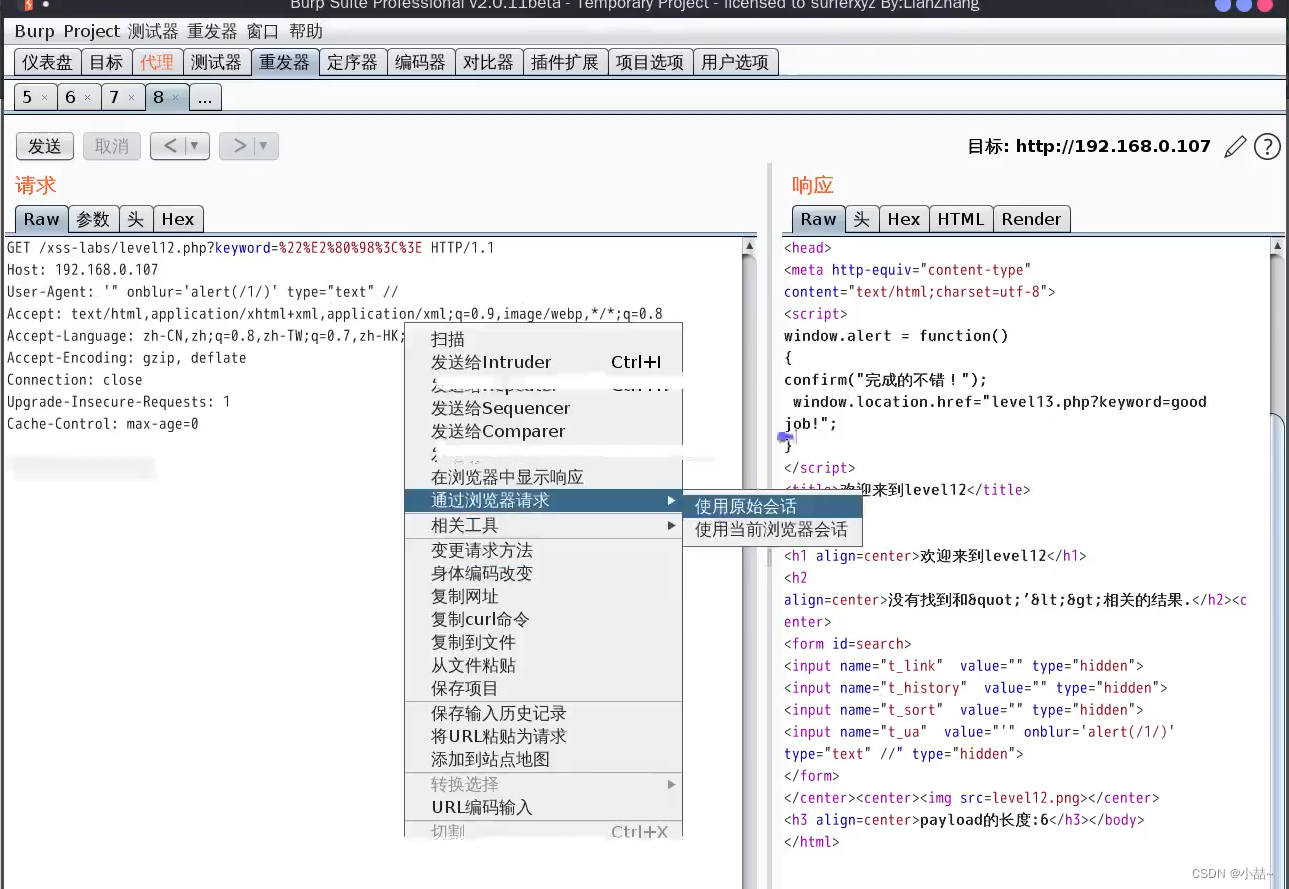
Task: Open the history forward dropdown arrow
Action: tap(263, 146)
